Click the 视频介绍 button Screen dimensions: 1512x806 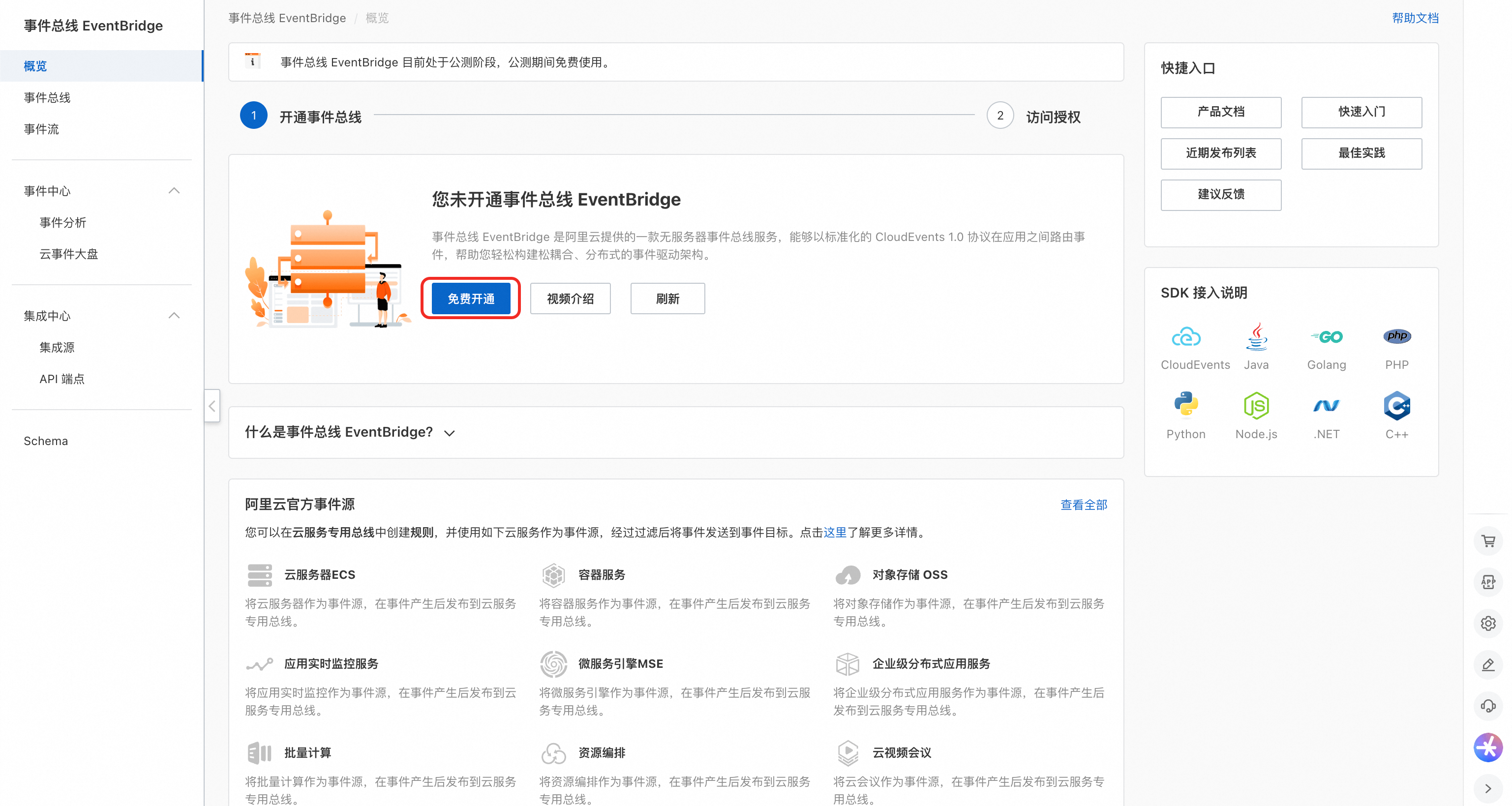(570, 299)
